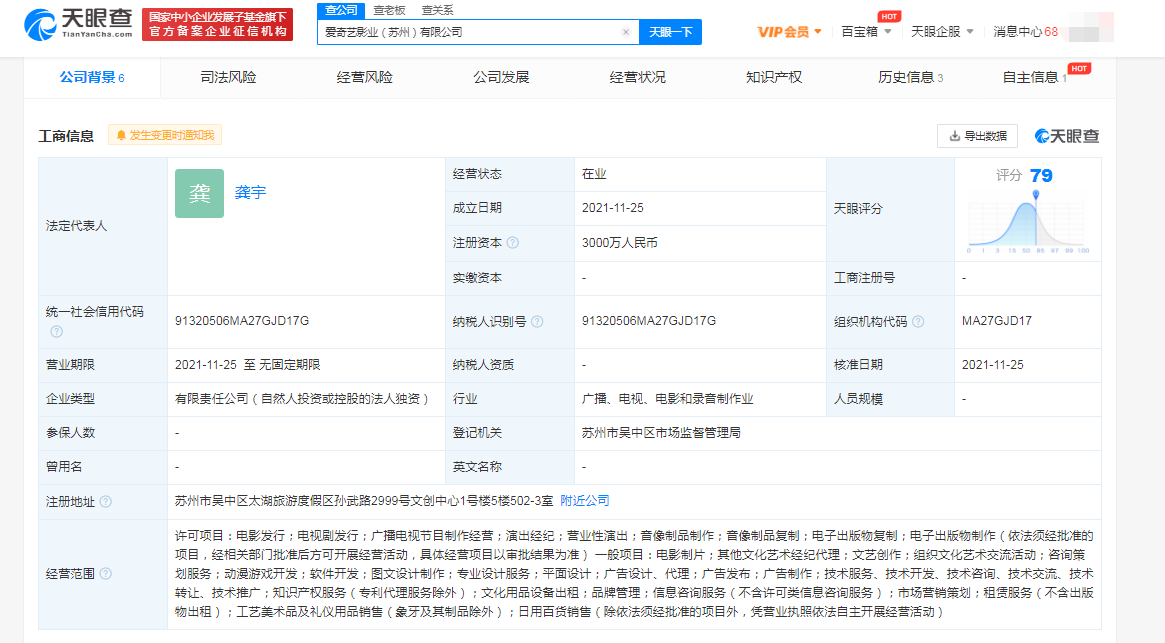
Task: Click the green 龚 avatar of the legal representative
Action: coord(199,193)
